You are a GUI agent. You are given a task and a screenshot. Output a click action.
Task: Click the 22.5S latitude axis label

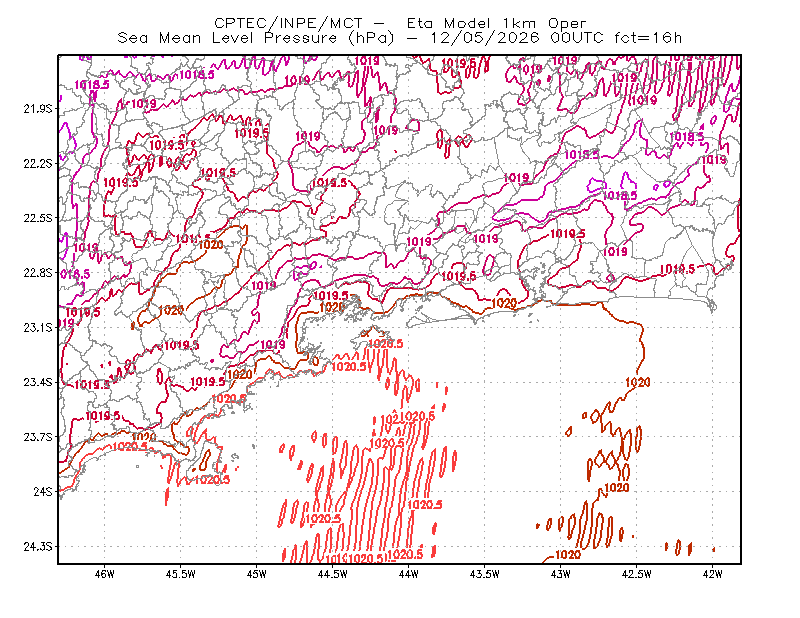point(38,218)
